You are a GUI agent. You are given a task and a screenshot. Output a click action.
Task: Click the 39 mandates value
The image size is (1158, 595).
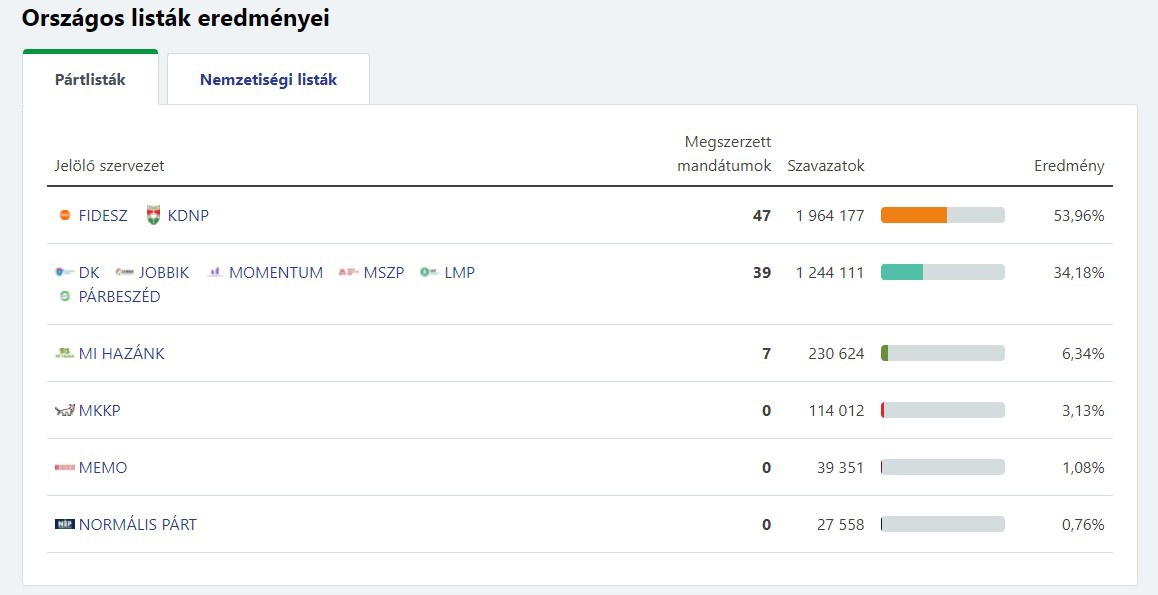click(x=762, y=272)
